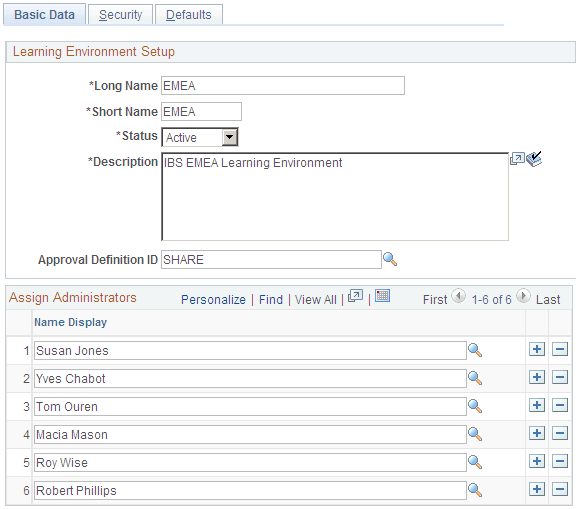Add a row after Macia Mason
The height and width of the screenshot is (509, 576).
[537, 433]
